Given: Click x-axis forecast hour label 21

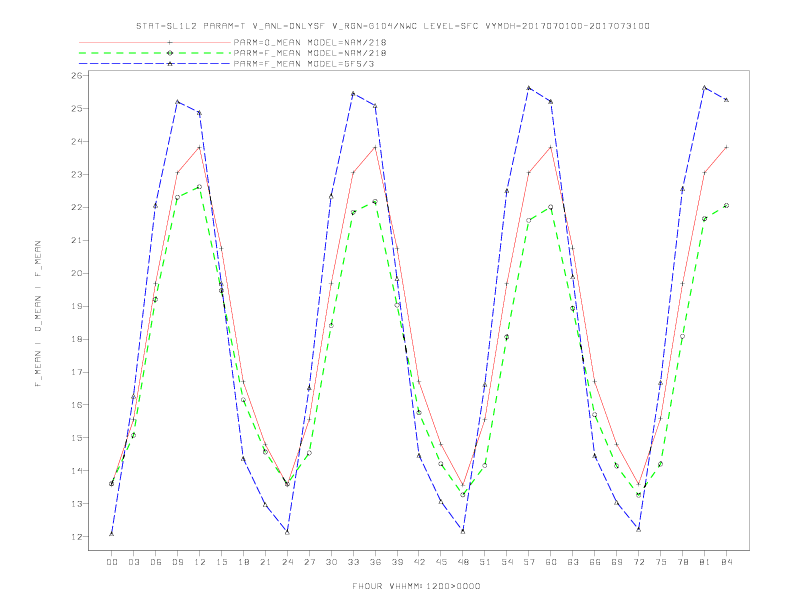Looking at the screenshot, I should [265, 562].
